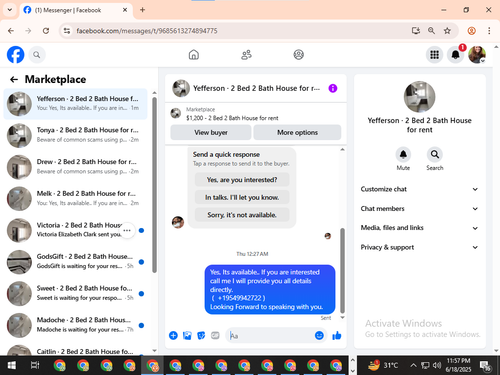Open the $1,200 - 2 Bed 2 Bath listing link
Image resolution: width=500 pixels, height=375 pixels.
(232, 118)
